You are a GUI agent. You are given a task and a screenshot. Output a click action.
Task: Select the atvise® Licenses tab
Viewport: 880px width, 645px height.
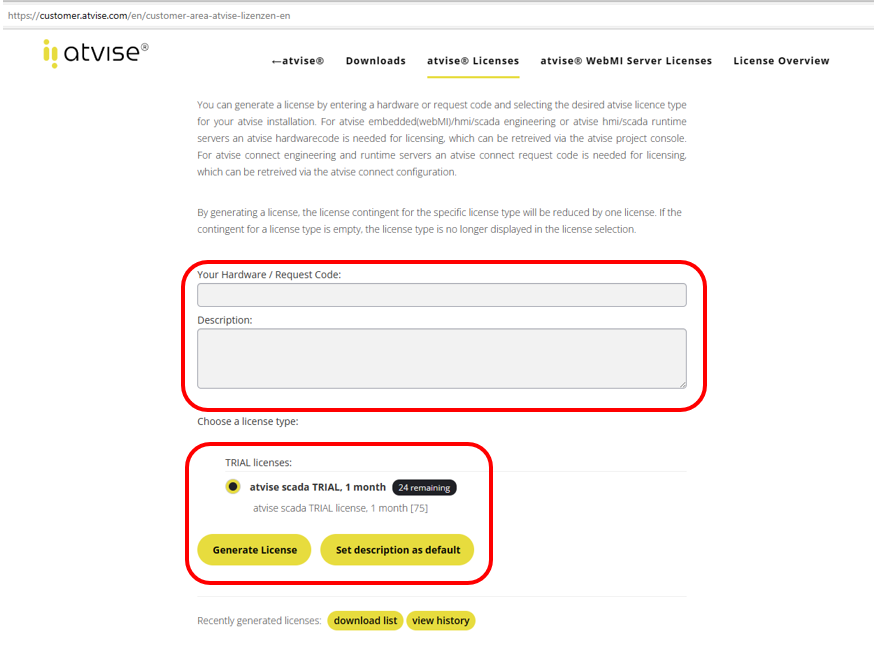473,61
